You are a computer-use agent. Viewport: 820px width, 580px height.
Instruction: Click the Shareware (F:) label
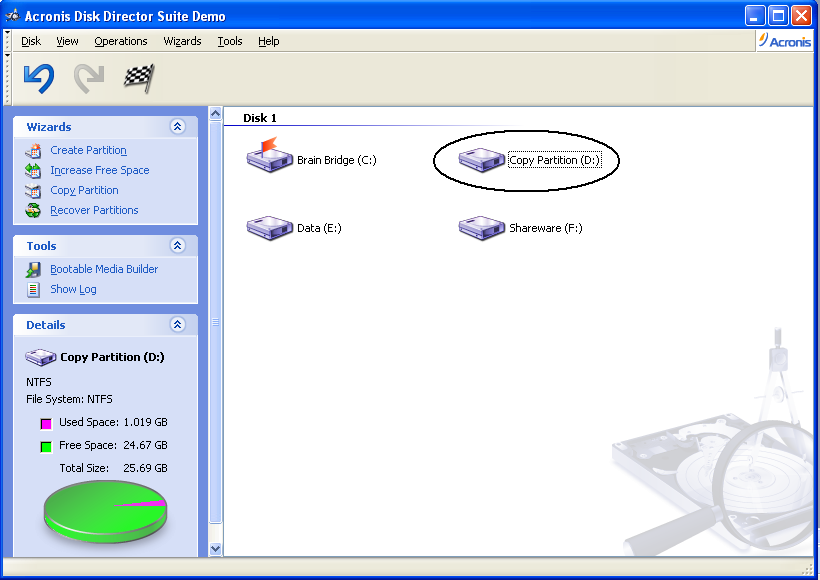tap(545, 228)
